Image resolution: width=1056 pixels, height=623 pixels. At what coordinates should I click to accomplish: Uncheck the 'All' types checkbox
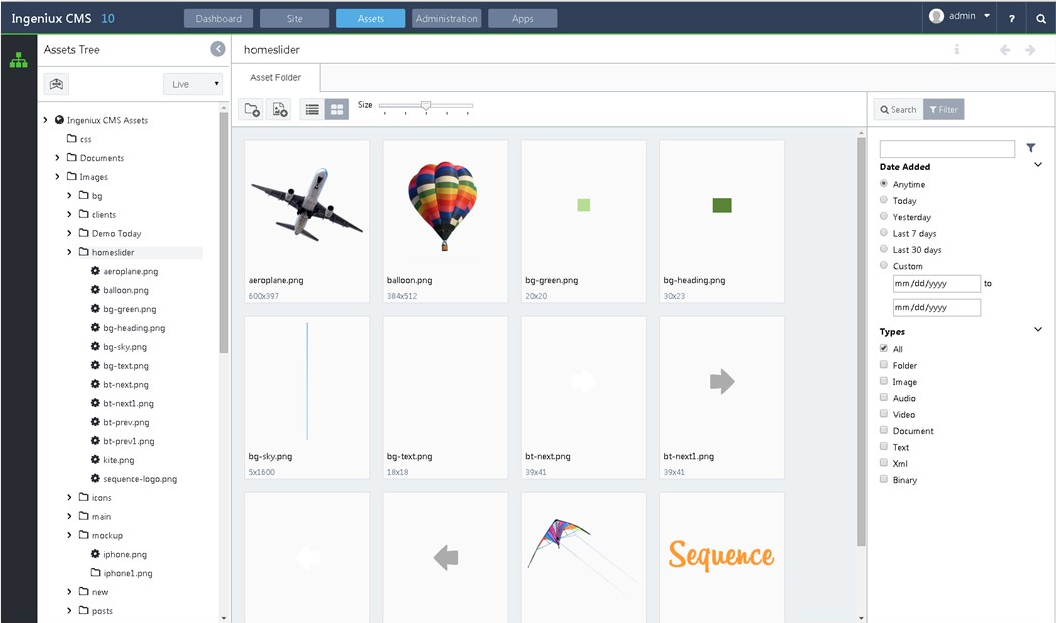pyautogui.click(x=883, y=348)
